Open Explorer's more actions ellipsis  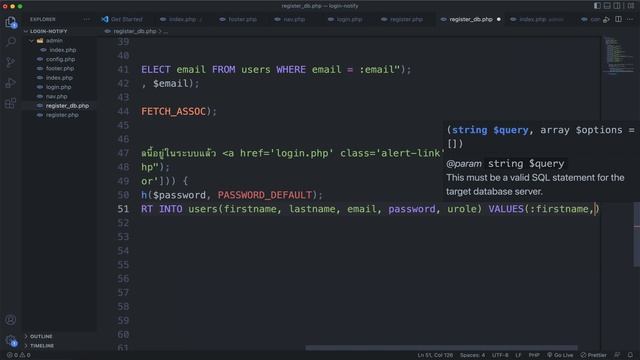(x=86, y=19)
